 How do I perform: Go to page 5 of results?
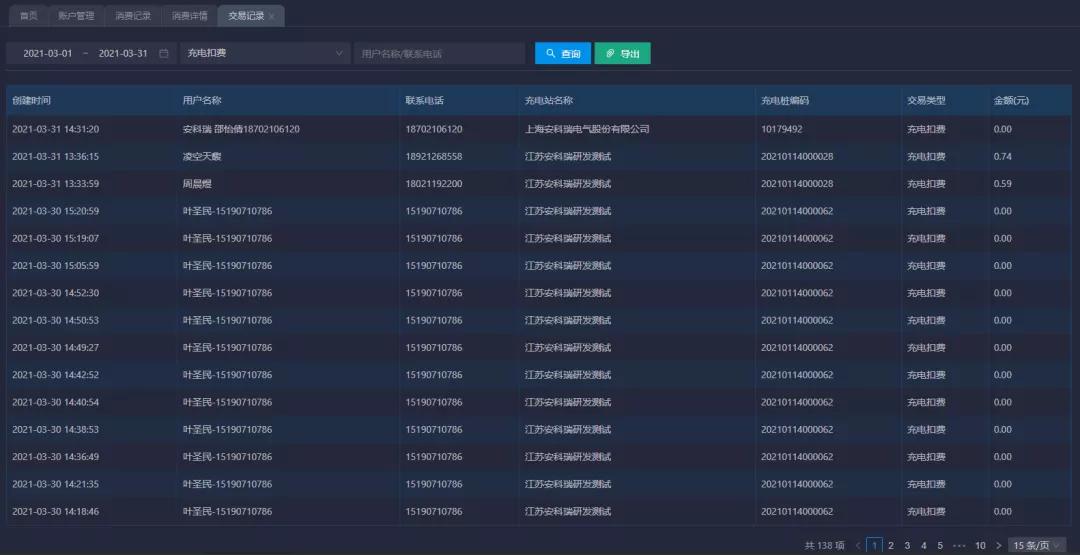[x=940, y=545]
